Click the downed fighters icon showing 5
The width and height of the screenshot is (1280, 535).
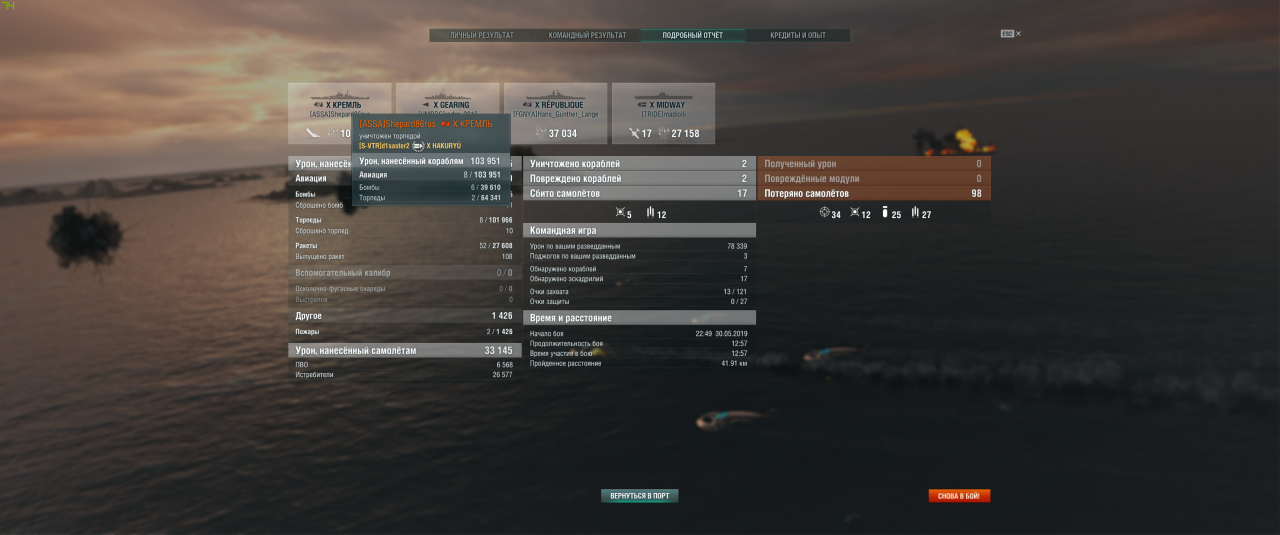620,214
